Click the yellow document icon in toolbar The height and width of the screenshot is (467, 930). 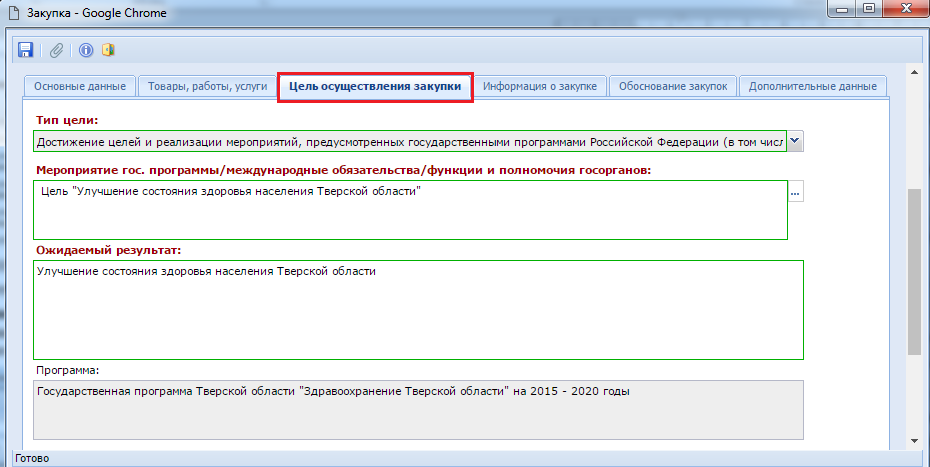point(108,49)
